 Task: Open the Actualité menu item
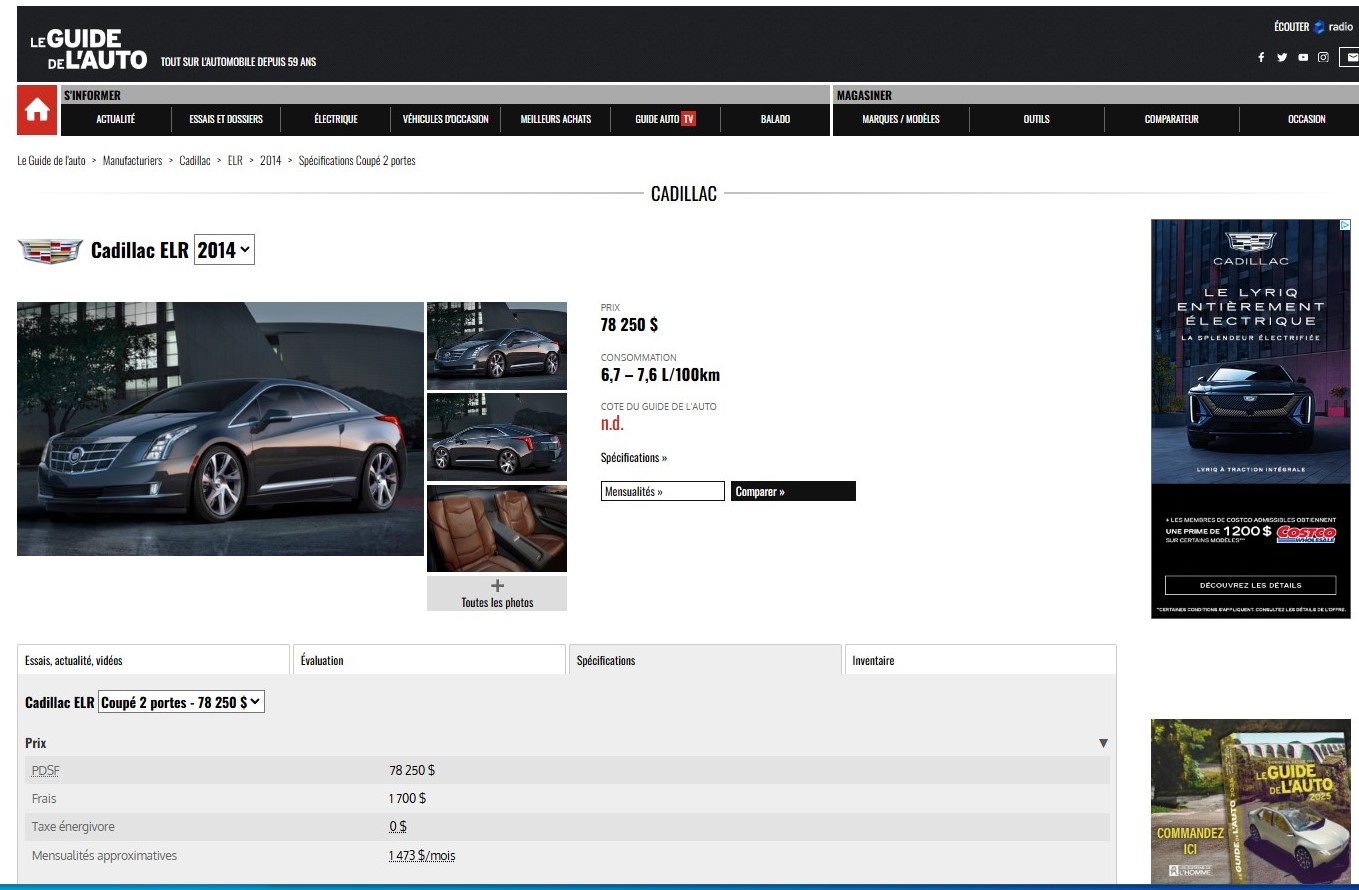point(116,119)
